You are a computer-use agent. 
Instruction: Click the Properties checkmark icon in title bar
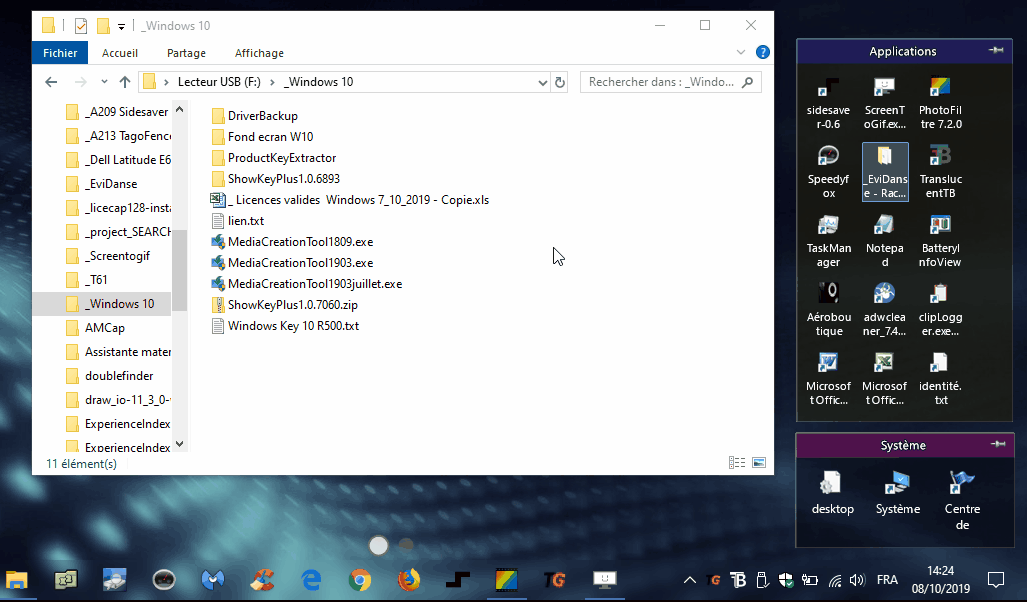(x=81, y=26)
